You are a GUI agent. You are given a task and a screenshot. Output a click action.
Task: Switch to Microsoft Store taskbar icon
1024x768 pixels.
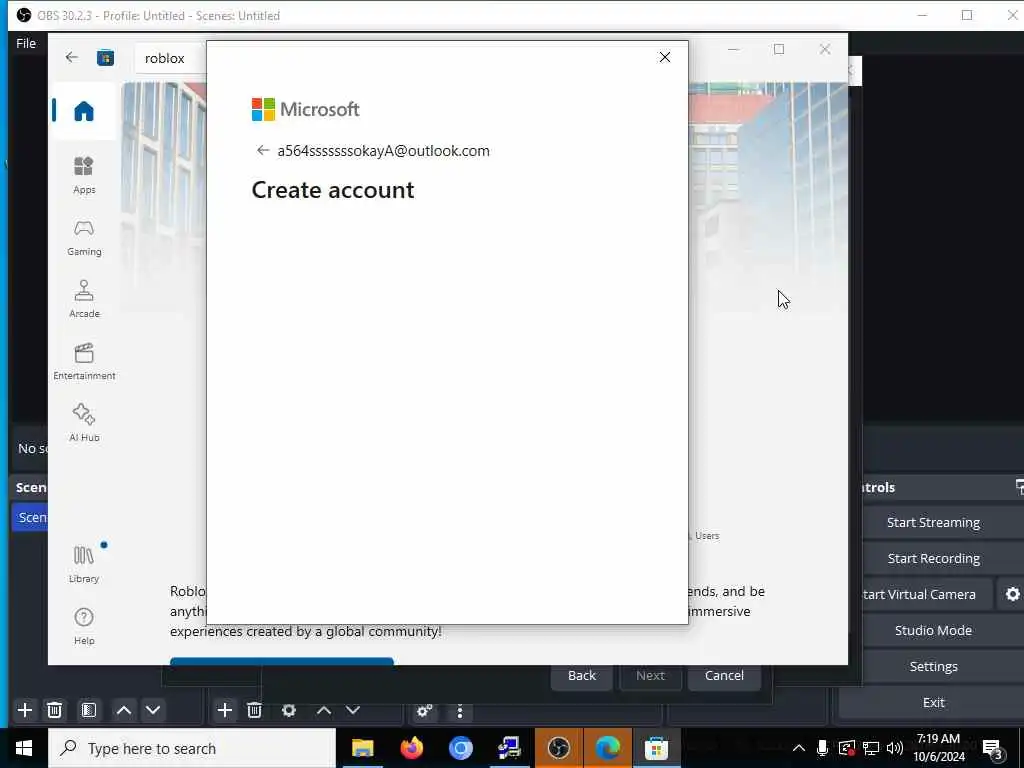(656, 748)
